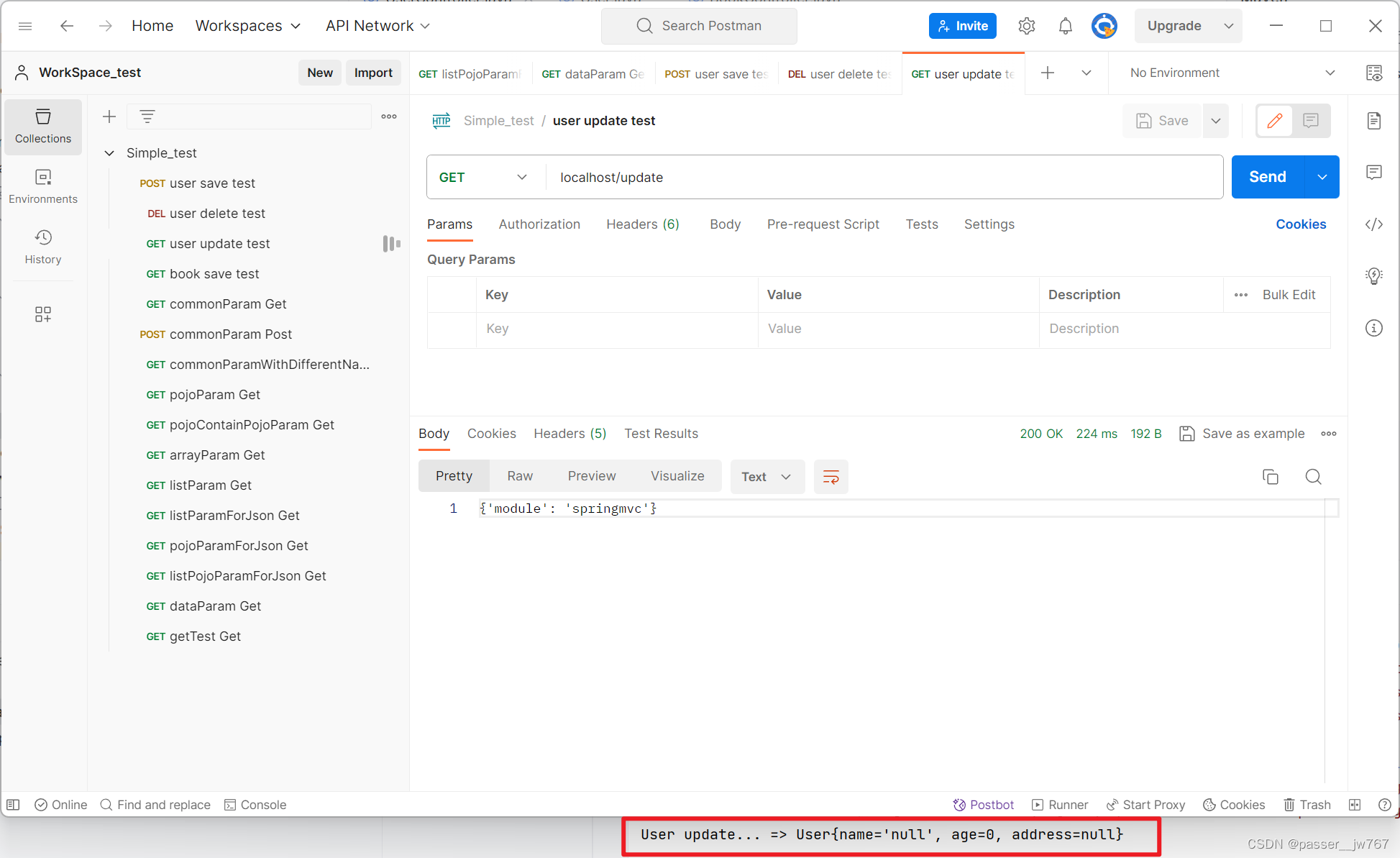Expand Send options dropdown arrow
Viewport: 1400px width, 858px height.
coord(1322,177)
